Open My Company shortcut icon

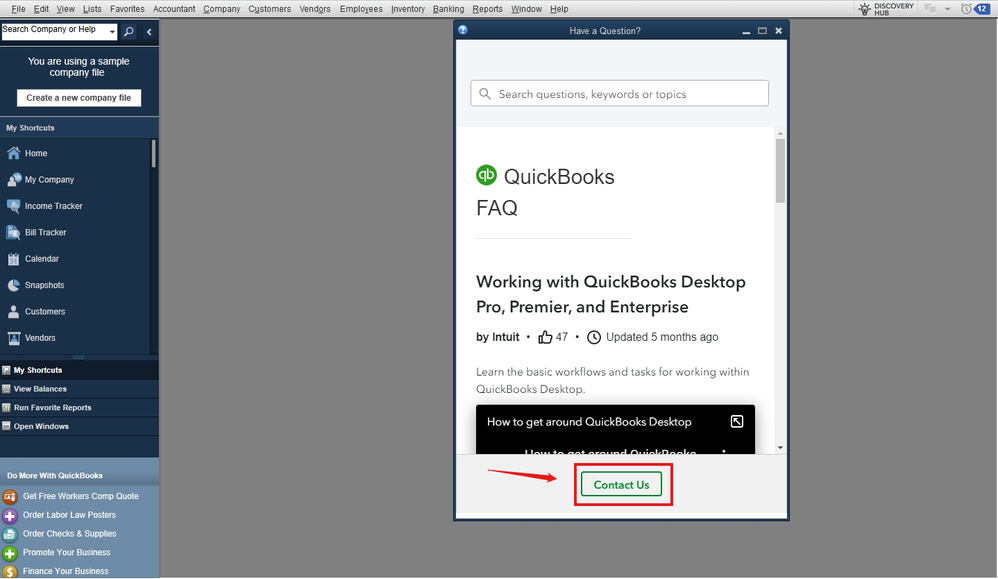pos(13,179)
